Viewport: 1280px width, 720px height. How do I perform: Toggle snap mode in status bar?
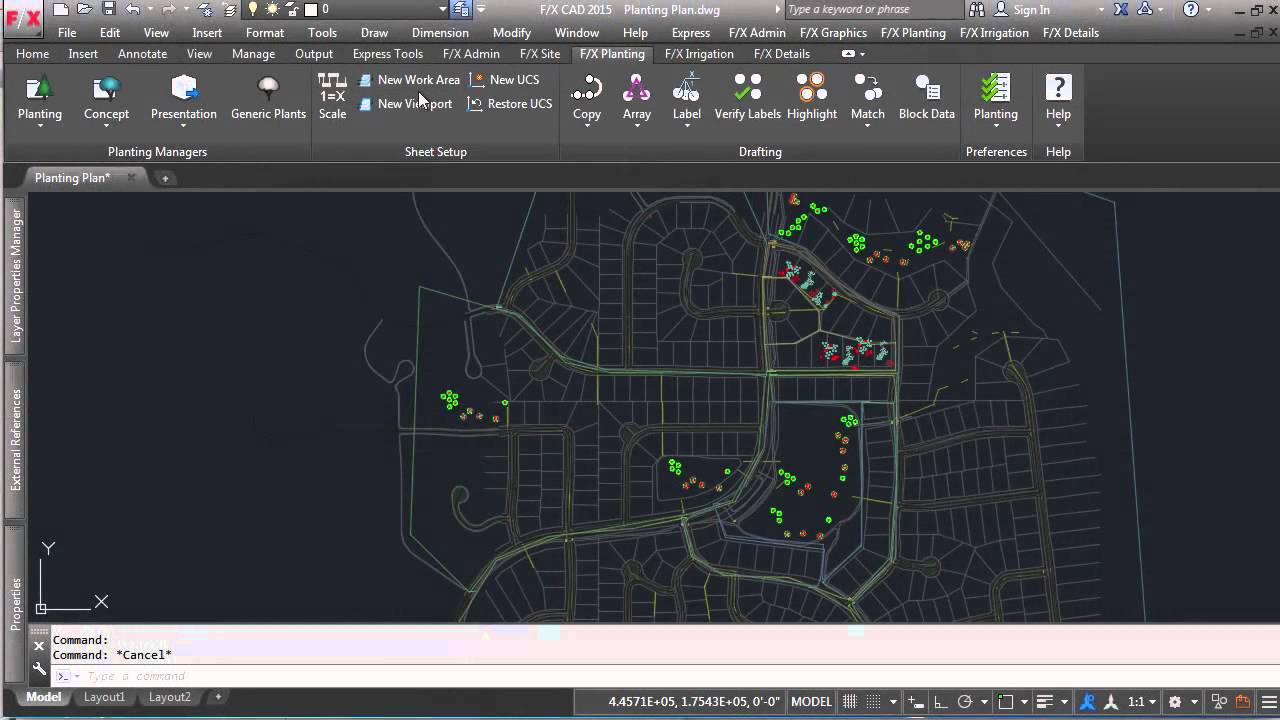pyautogui.click(x=873, y=702)
